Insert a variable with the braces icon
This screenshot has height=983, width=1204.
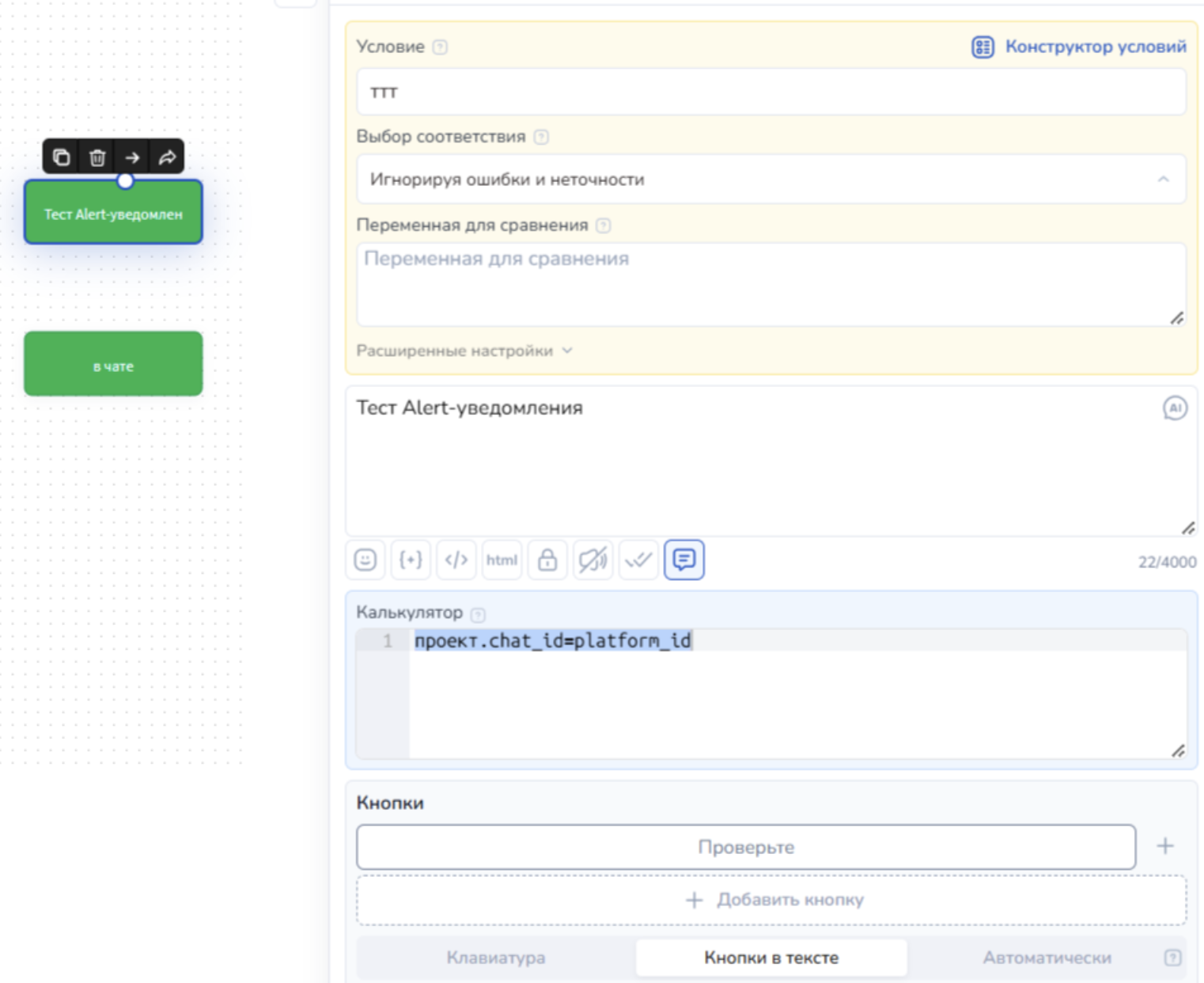[x=411, y=560]
